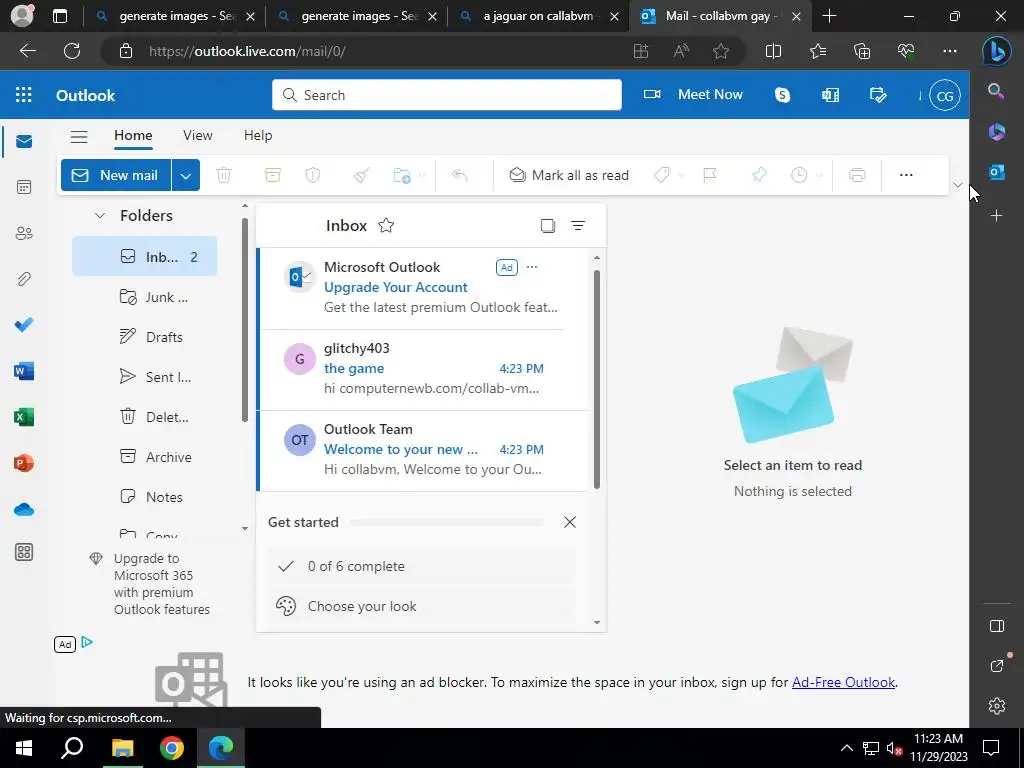Viewport: 1024px width, 768px height.
Task: Open 'the game' email from glitchy403
Action: coord(424,370)
